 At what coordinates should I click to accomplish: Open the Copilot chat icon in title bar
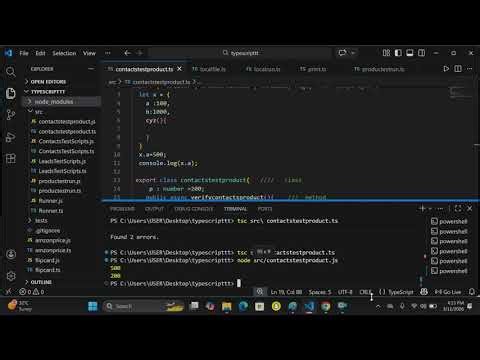click(x=342, y=53)
